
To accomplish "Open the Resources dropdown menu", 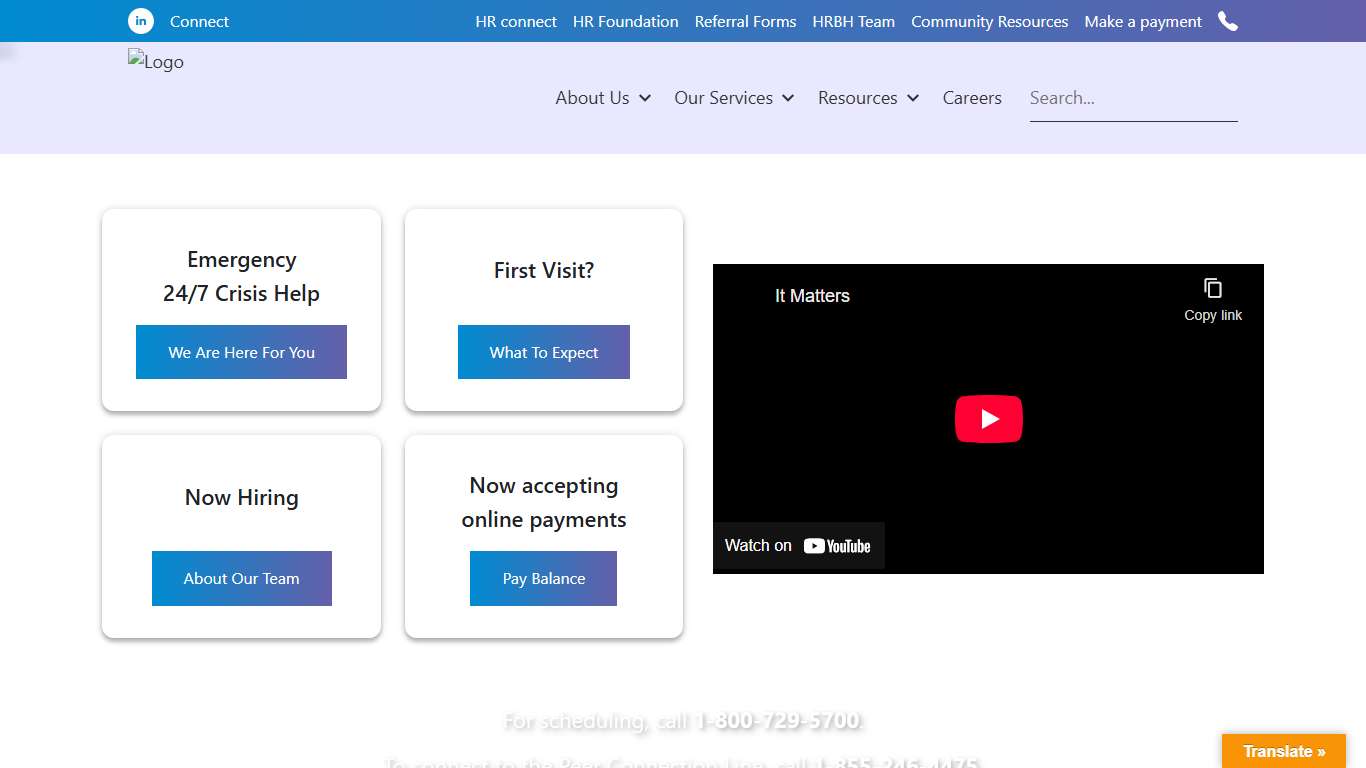I will pos(868,98).
